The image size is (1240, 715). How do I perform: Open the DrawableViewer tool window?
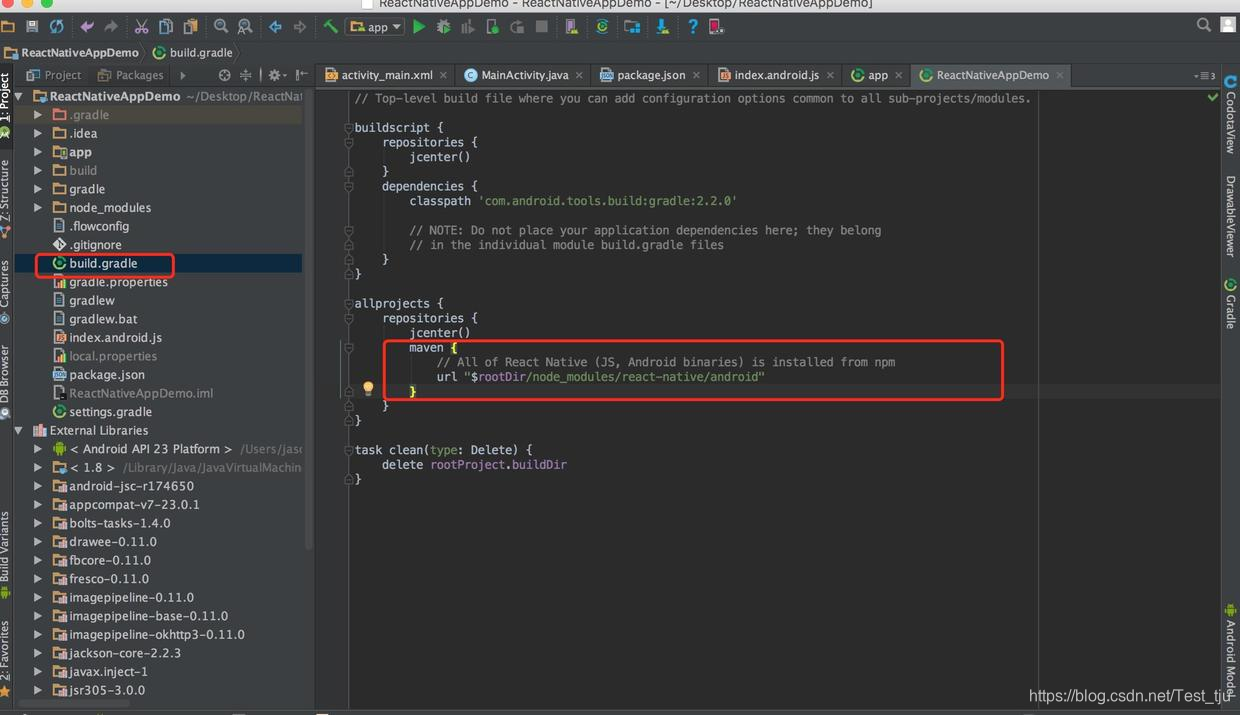(x=1230, y=216)
